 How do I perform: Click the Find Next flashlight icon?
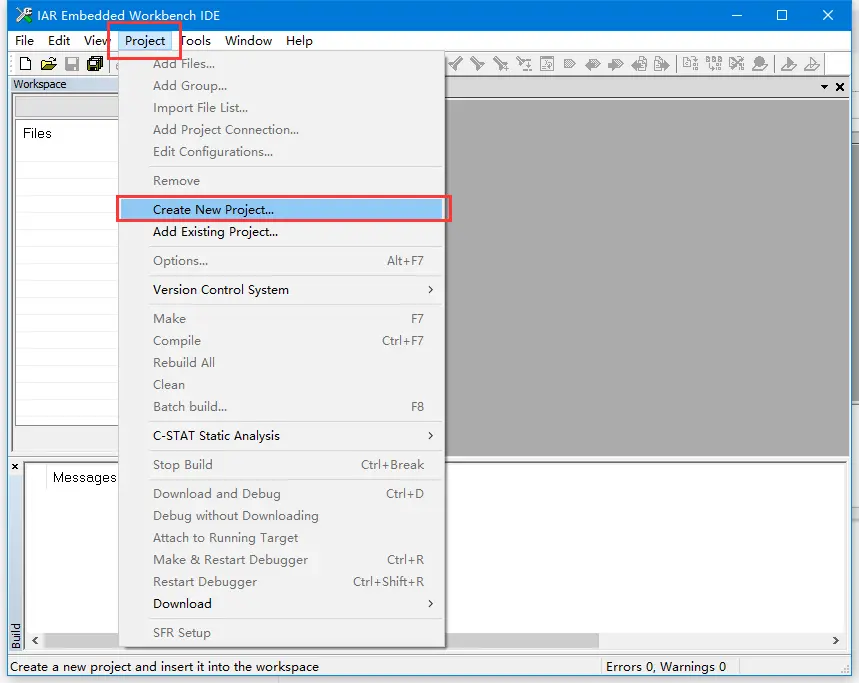[x=478, y=64]
